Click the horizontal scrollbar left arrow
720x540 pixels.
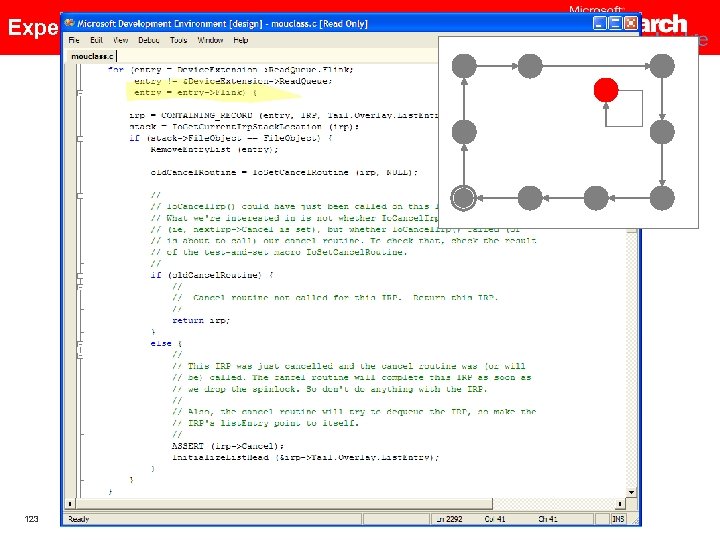pos(69,504)
